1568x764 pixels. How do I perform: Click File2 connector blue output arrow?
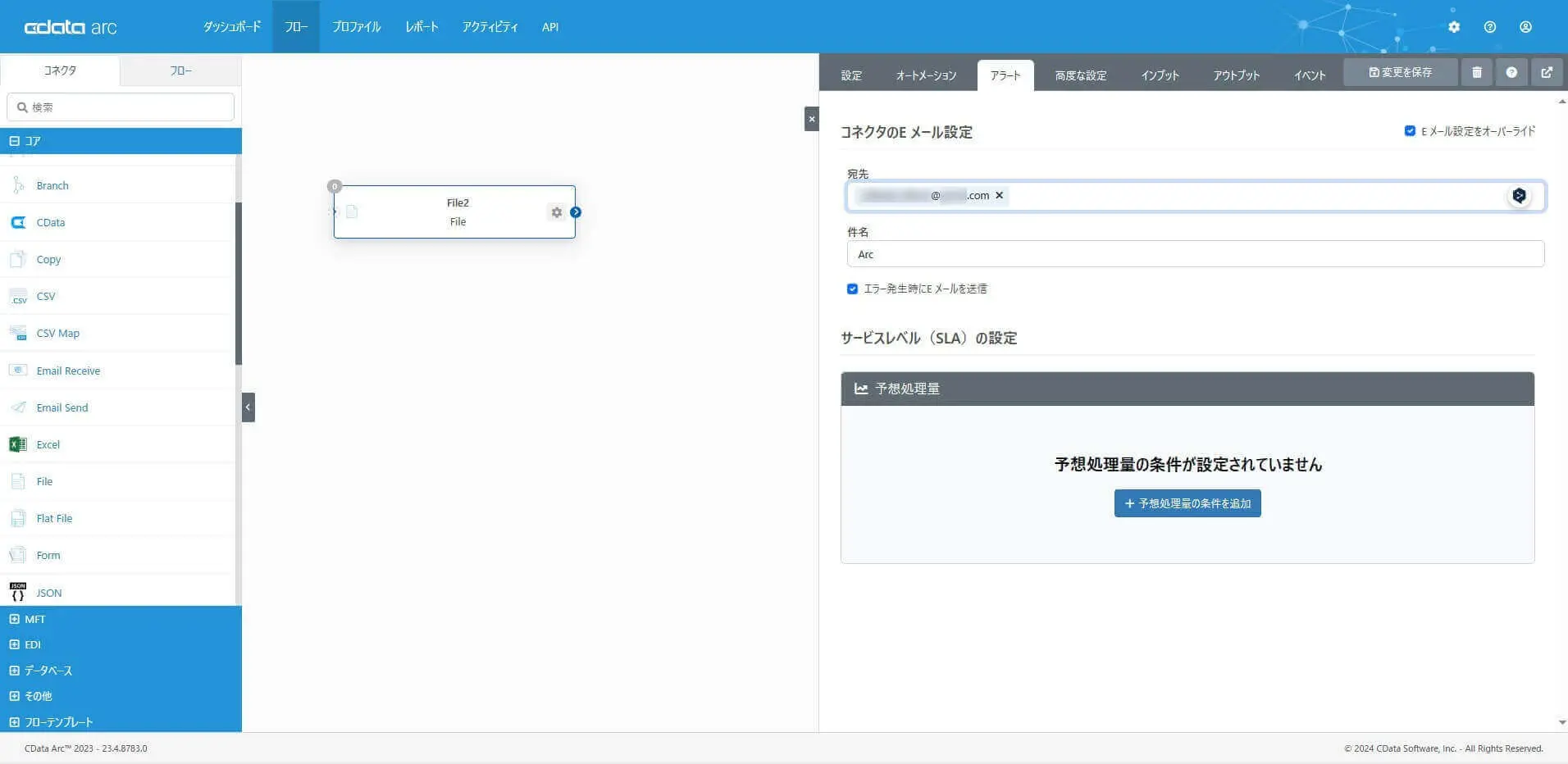576,212
